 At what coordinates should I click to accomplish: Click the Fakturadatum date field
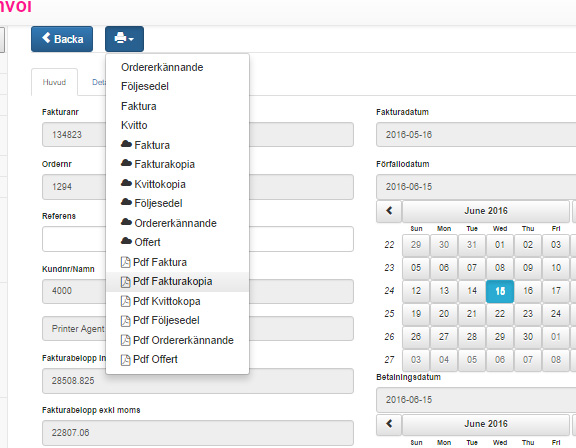point(476,135)
